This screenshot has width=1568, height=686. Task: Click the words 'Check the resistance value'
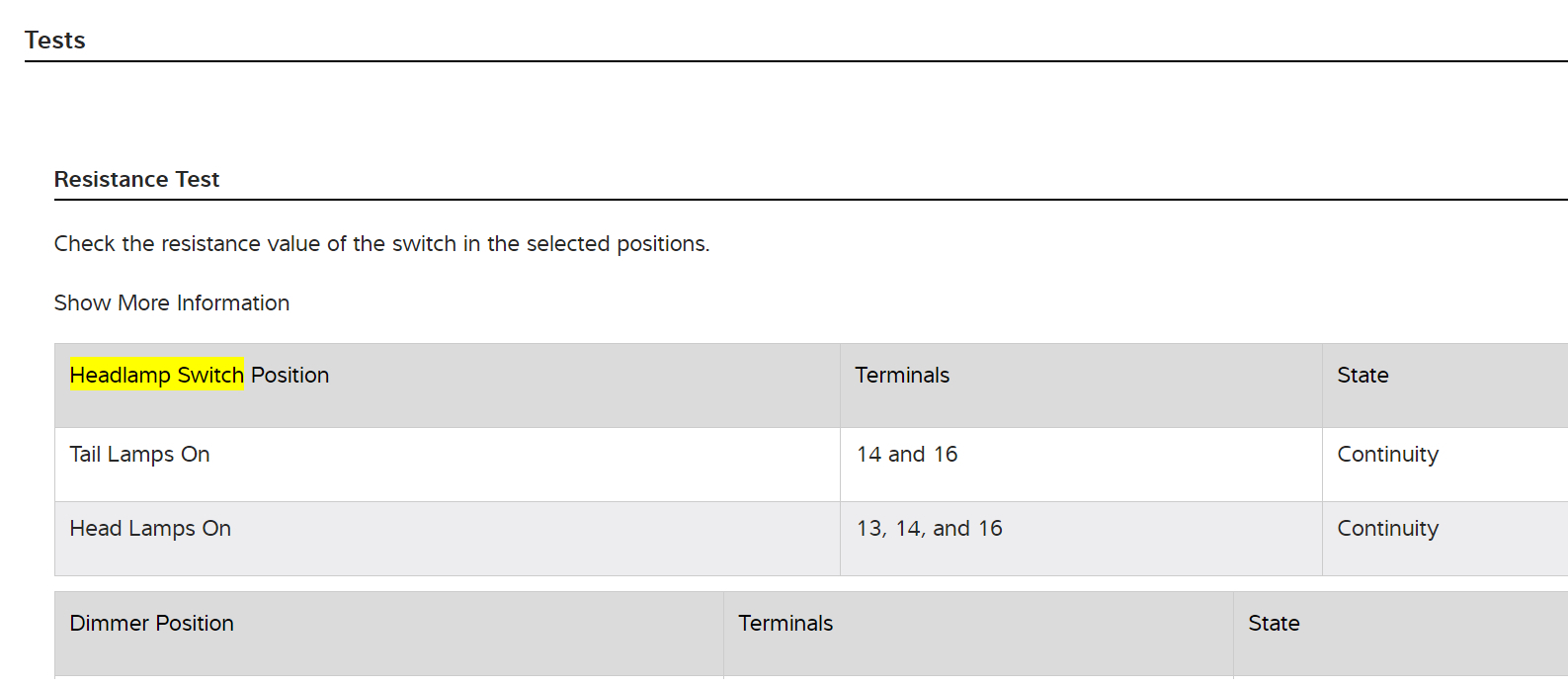[x=188, y=244]
